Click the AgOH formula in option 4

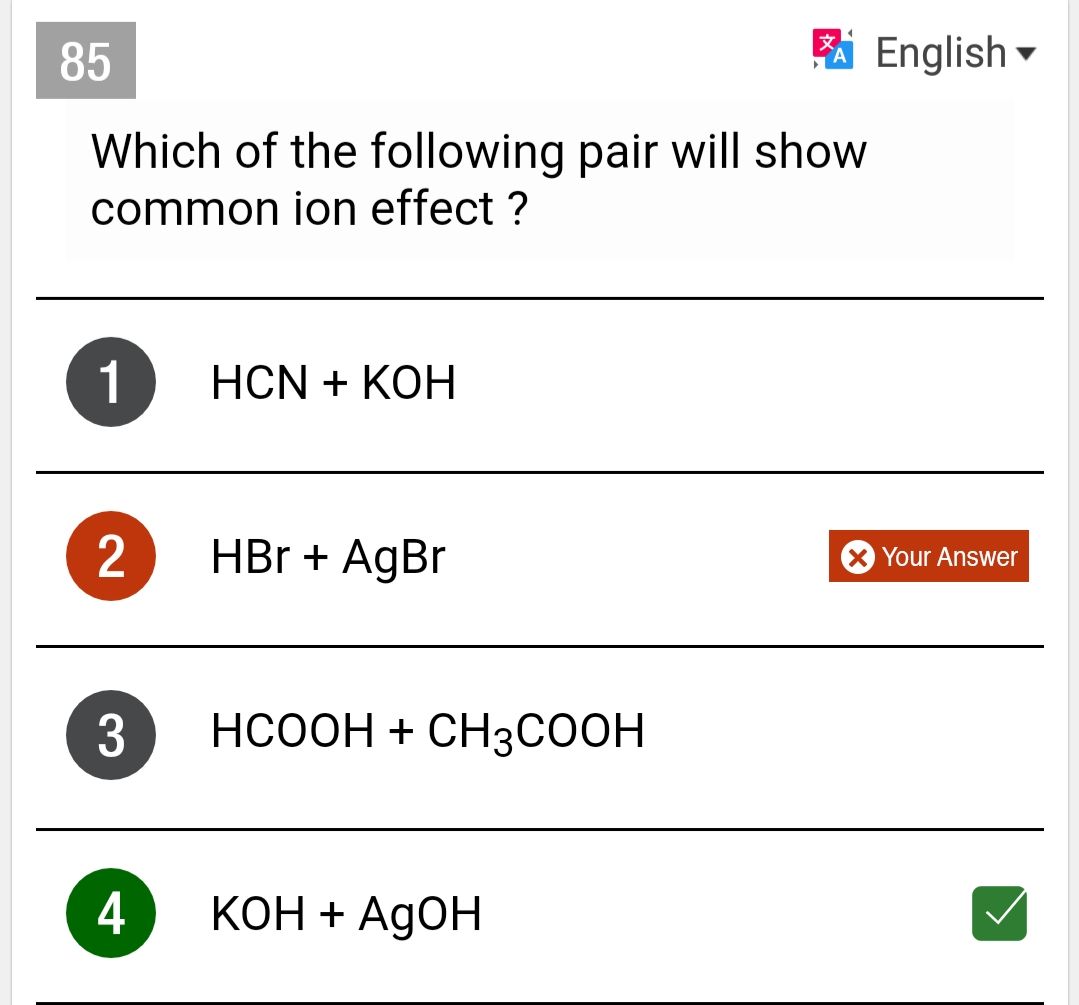click(x=420, y=914)
